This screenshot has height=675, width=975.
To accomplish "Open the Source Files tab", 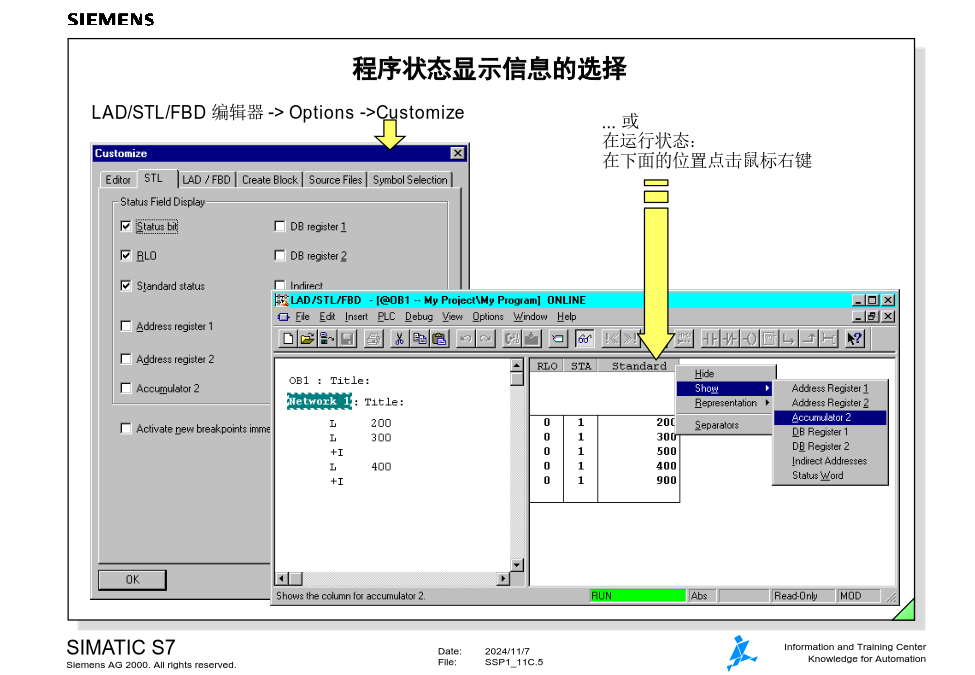I will (x=335, y=180).
